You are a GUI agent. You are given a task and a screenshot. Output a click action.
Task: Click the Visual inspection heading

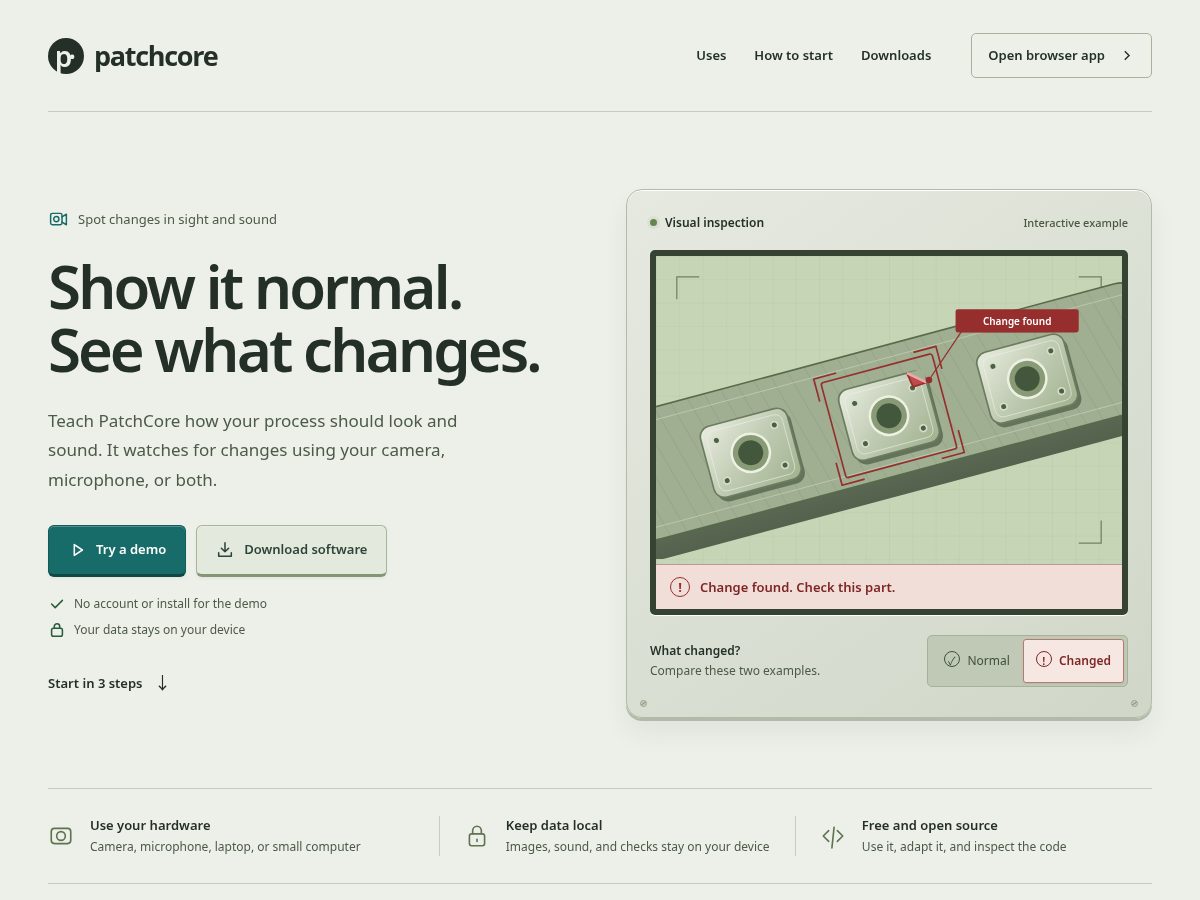pos(714,223)
